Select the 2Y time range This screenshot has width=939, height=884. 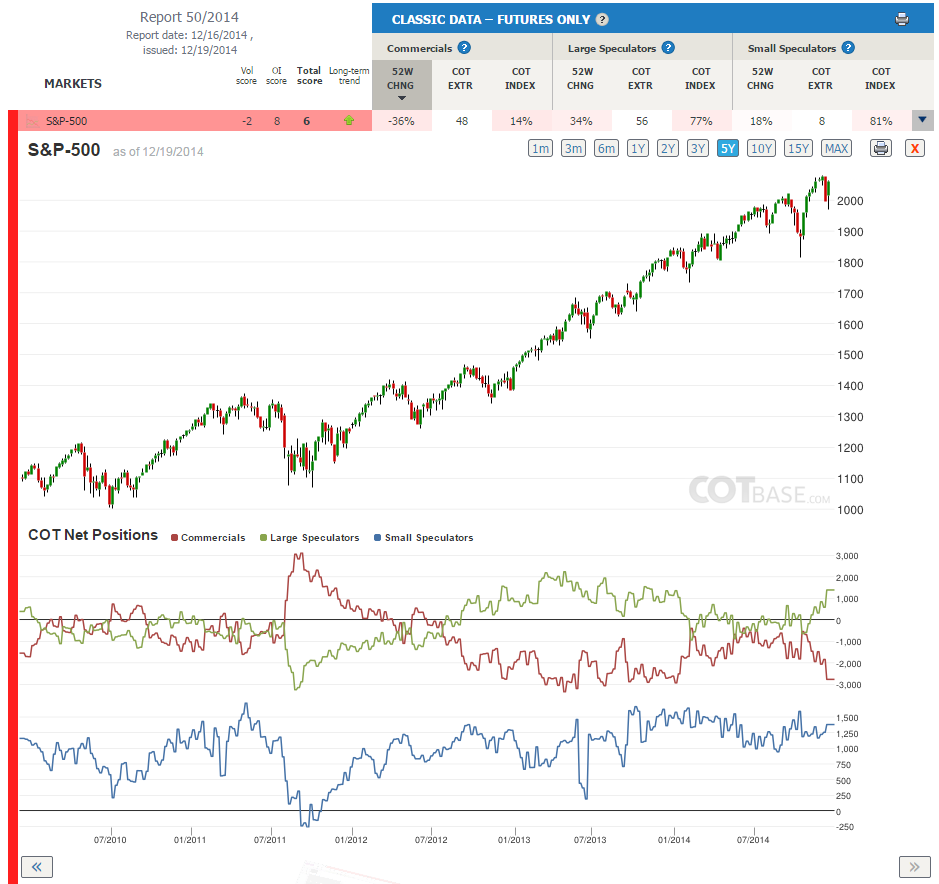pyautogui.click(x=668, y=149)
